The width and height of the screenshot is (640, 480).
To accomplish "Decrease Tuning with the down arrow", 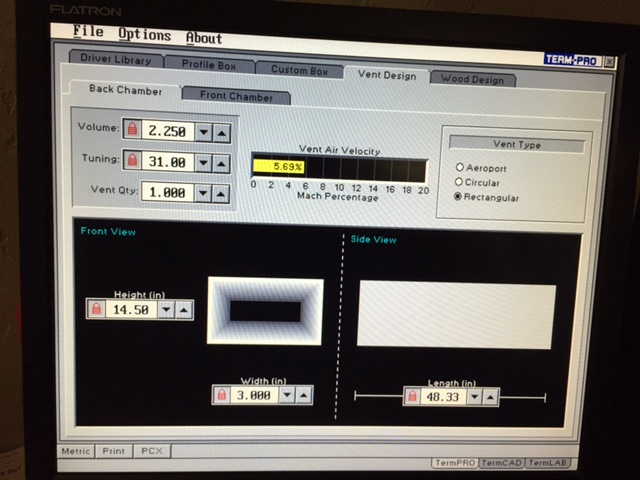I will click(203, 163).
